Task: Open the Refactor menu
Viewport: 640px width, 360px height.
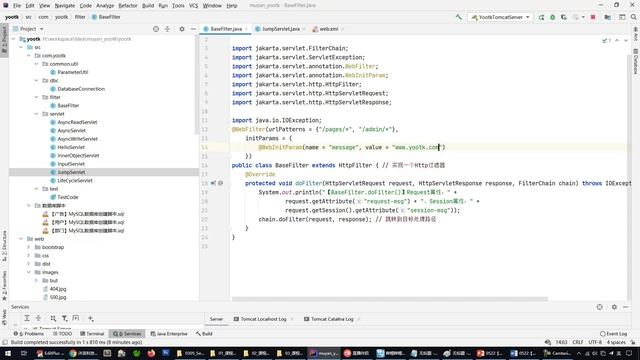Action: pos(128,6)
